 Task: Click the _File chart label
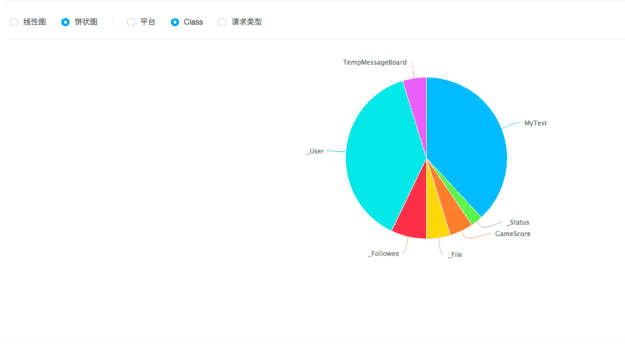[x=455, y=254]
